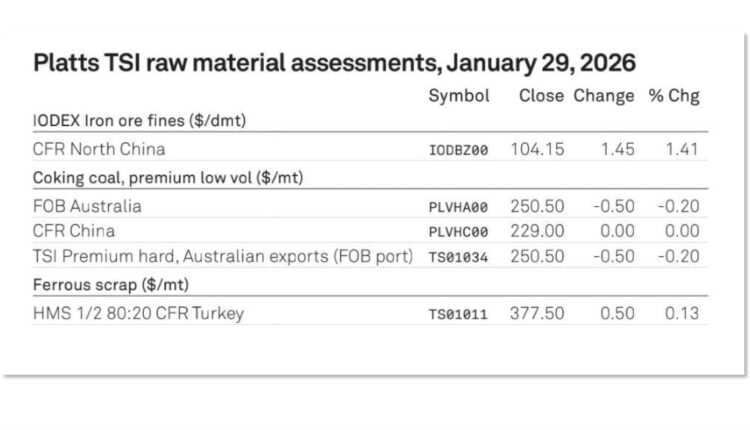The width and height of the screenshot is (750, 430).
Task: Select the CFR North China row label
Action: click(x=97, y=150)
